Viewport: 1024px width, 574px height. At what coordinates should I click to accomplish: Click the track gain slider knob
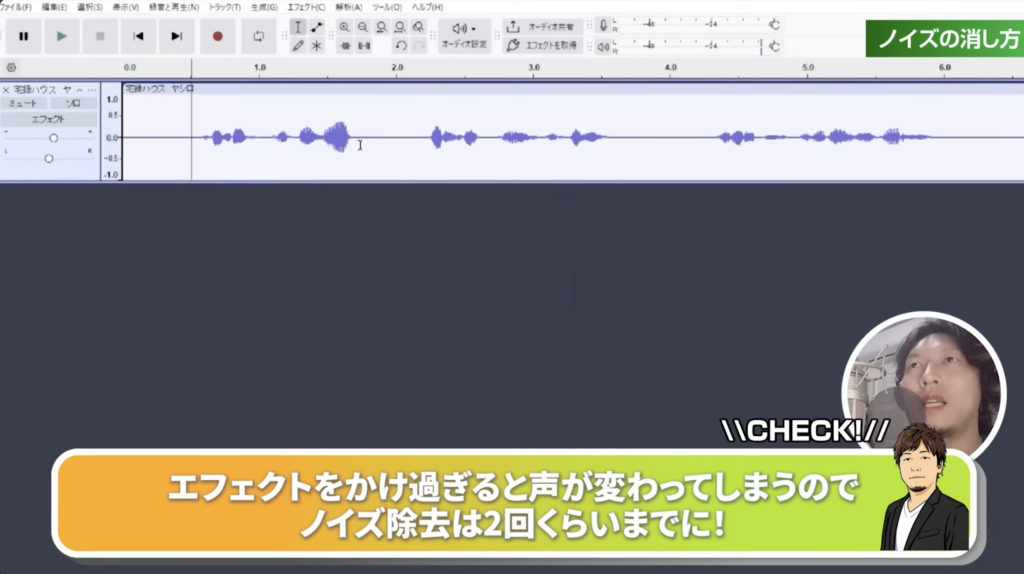pyautogui.click(x=53, y=138)
